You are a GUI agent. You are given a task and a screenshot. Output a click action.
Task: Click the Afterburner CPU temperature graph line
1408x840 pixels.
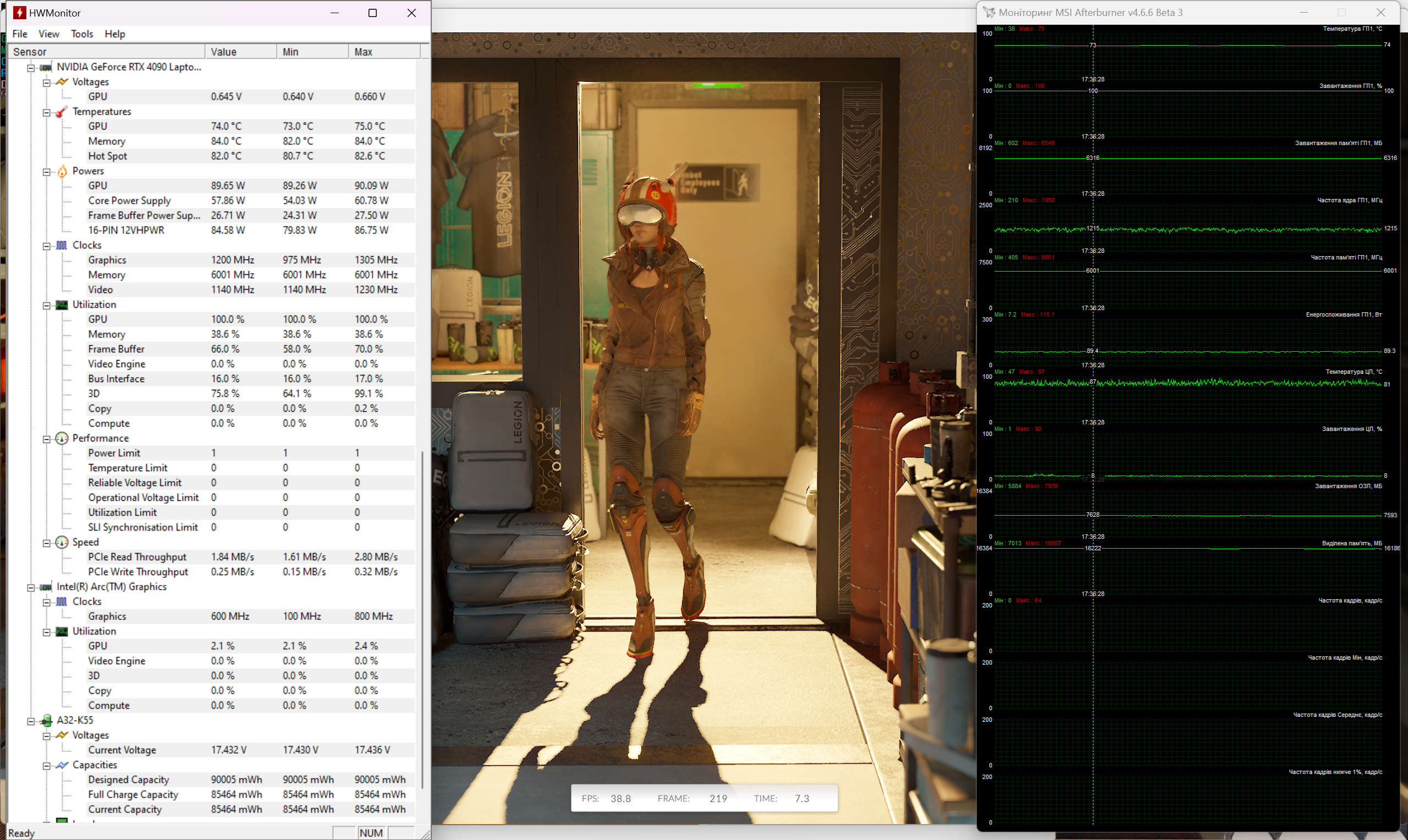(1188, 383)
